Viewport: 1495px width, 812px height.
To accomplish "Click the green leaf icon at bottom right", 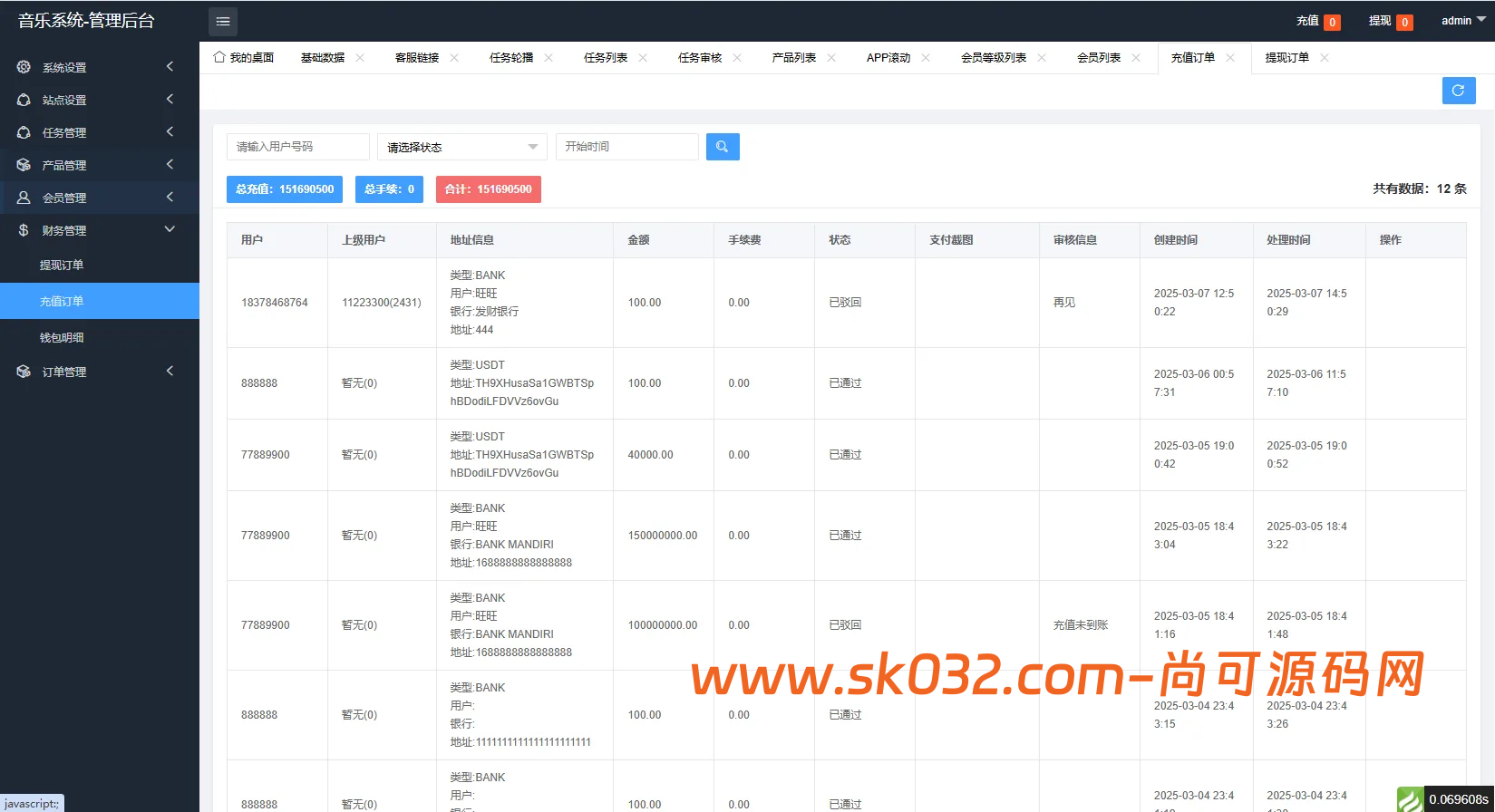I will [x=1410, y=799].
